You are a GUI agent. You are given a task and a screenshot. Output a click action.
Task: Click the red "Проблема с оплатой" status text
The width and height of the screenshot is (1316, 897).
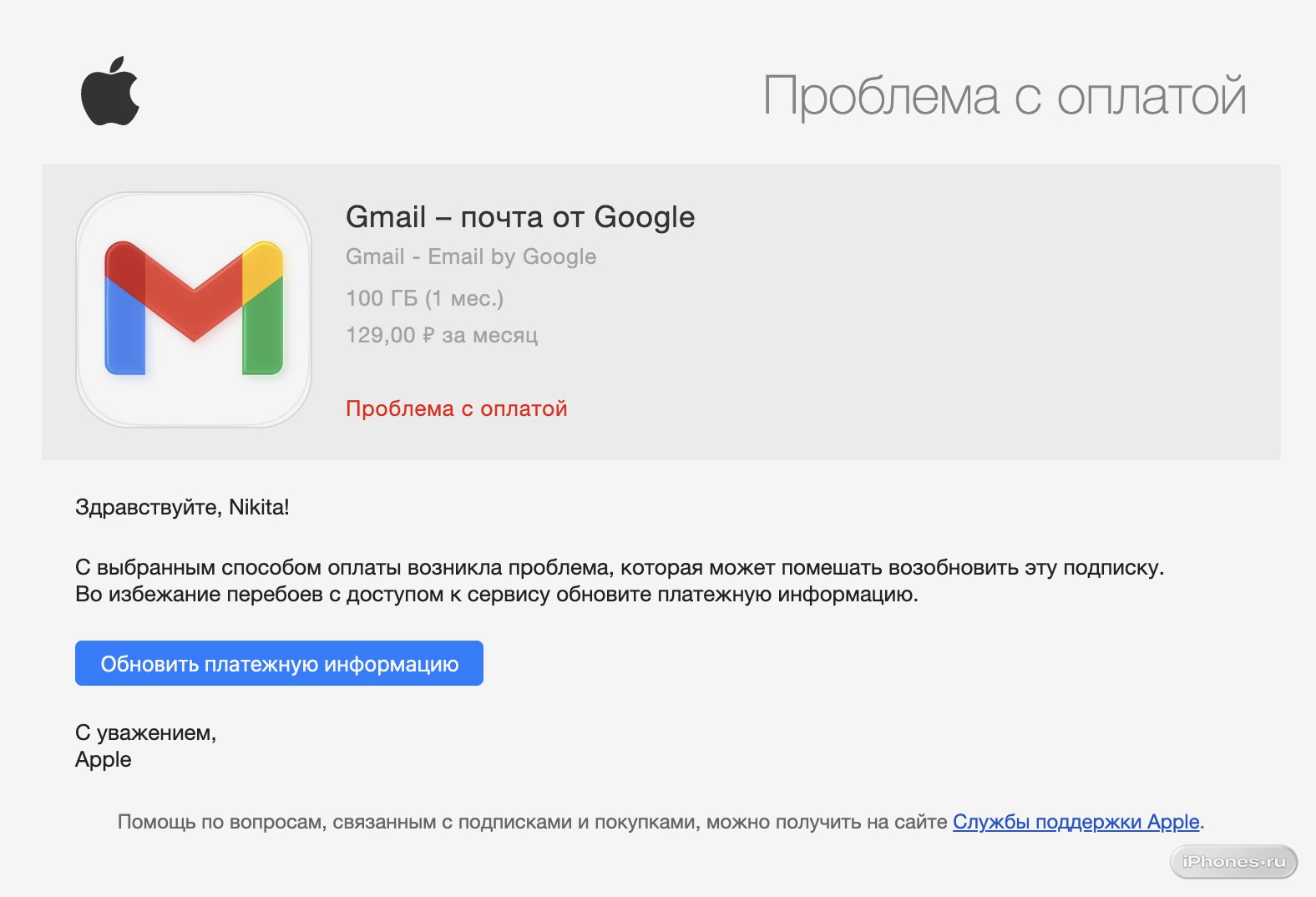pyautogui.click(x=456, y=408)
